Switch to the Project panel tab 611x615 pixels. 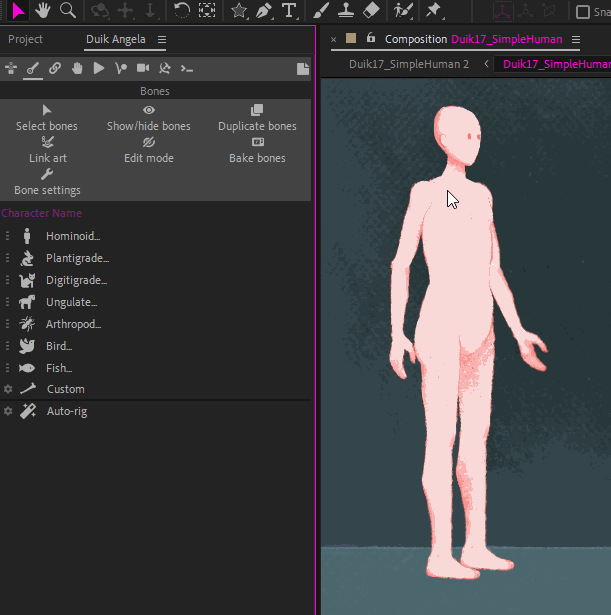pos(26,39)
